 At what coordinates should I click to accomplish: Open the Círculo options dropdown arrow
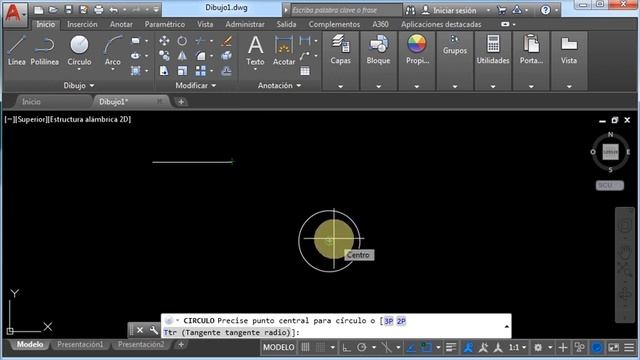[x=79, y=69]
